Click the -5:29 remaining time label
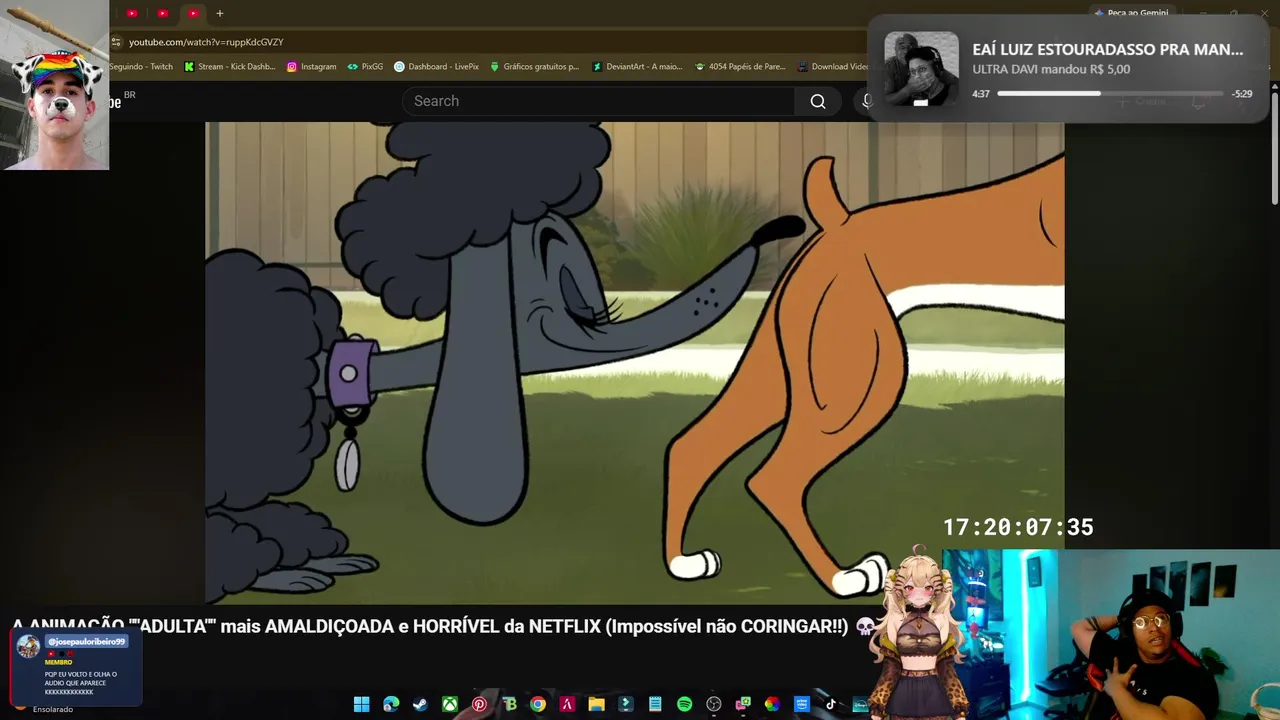Image resolution: width=1280 pixels, height=720 pixels. click(x=1242, y=94)
